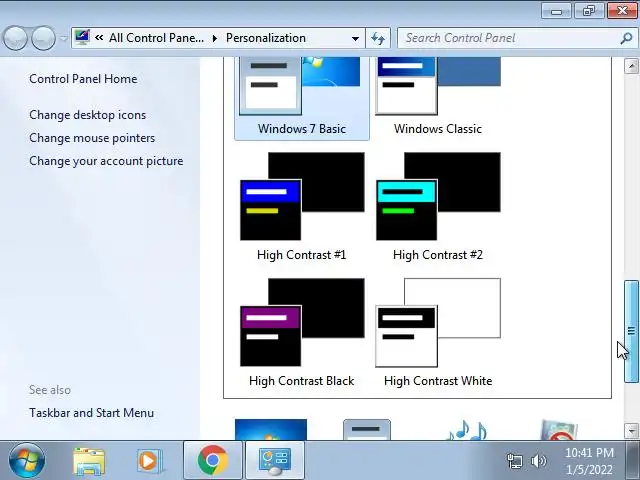Click the double chevron in address bar
Viewport: 640px width, 480px height.
pyautogui.click(x=99, y=38)
